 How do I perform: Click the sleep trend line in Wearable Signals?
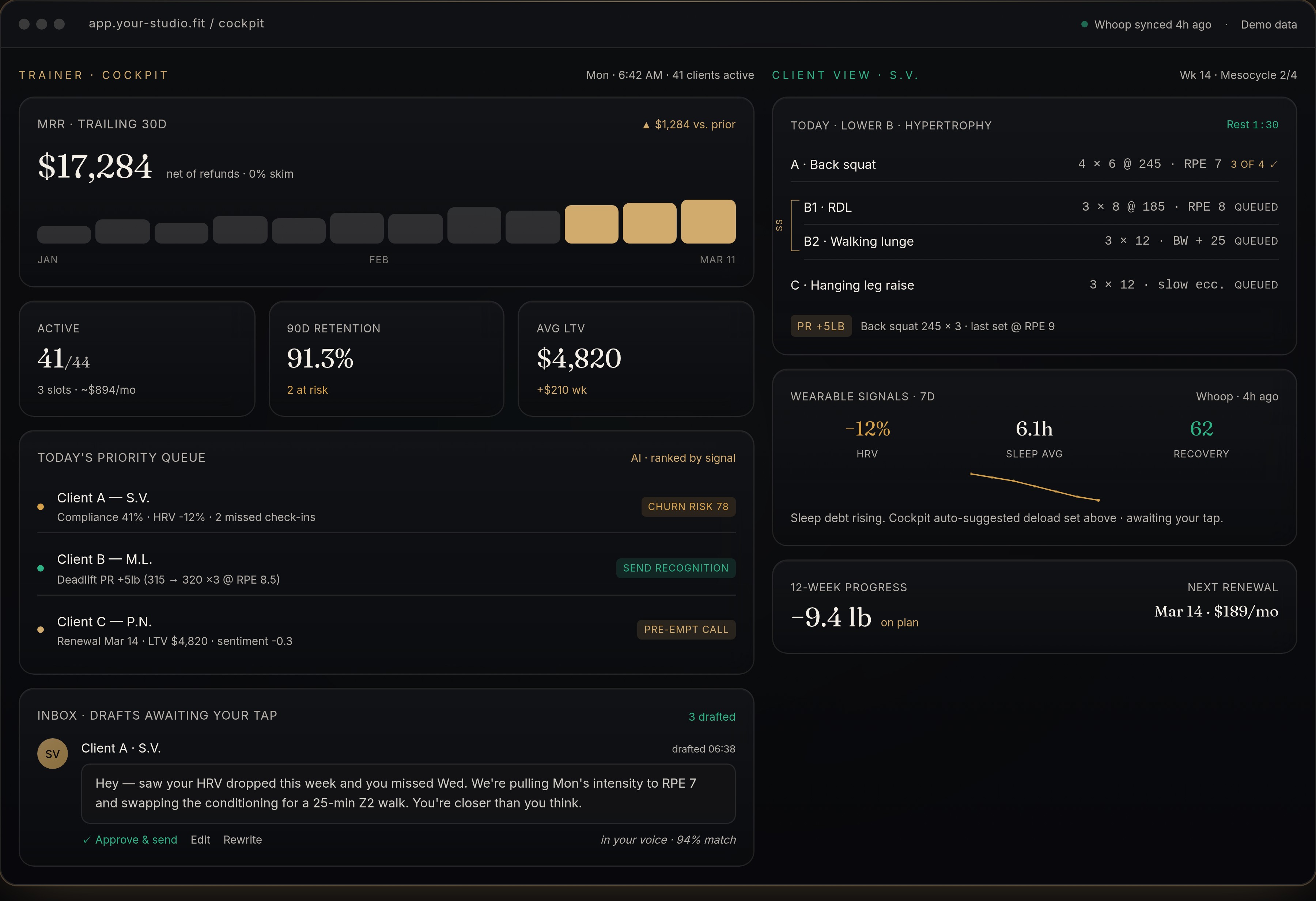coord(1035,486)
